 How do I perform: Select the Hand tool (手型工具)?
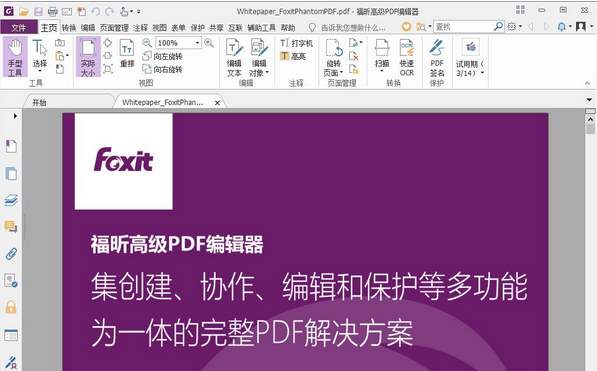[x=15, y=57]
